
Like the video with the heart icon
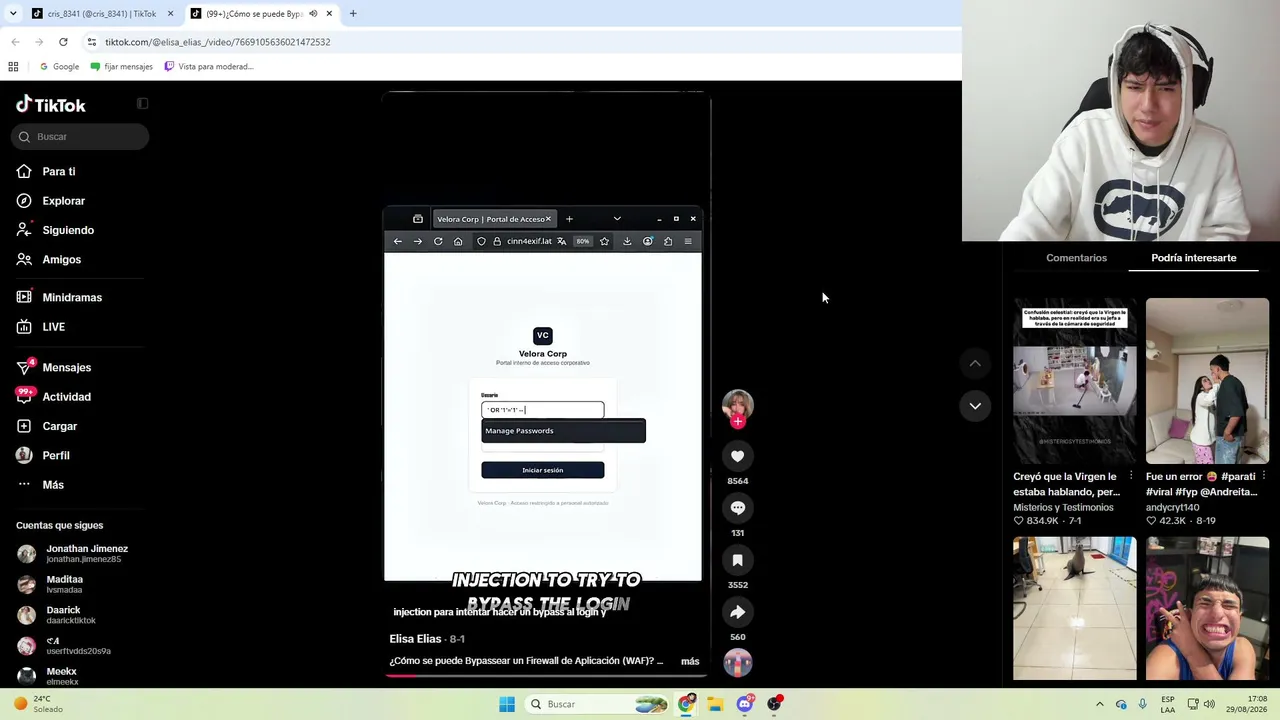738,456
